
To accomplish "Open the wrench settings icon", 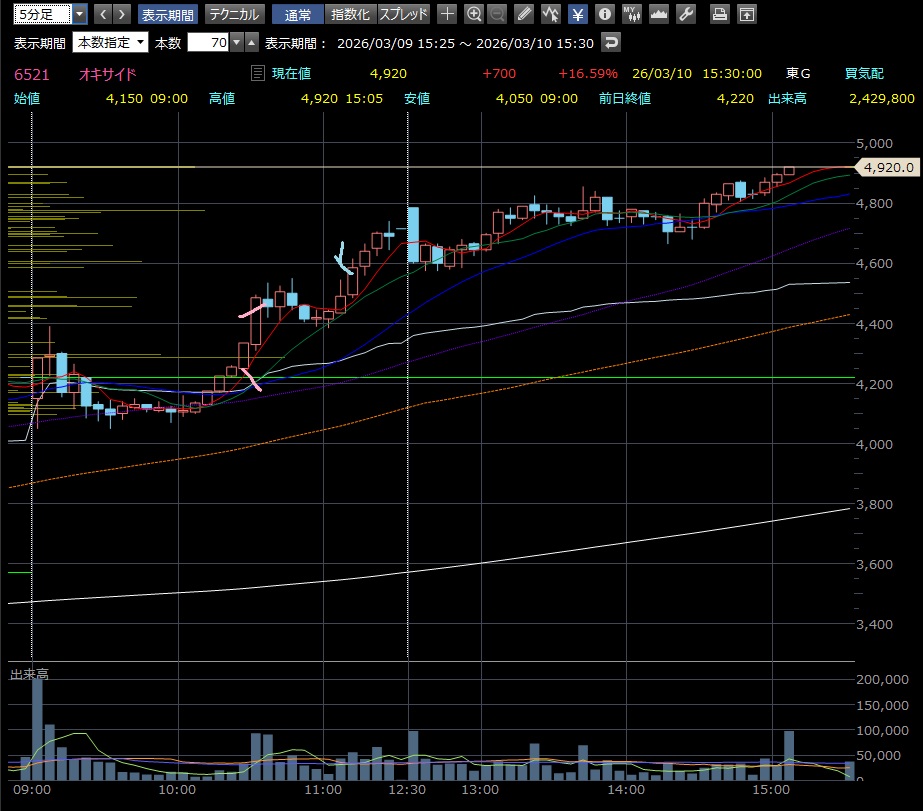I will click(x=685, y=14).
